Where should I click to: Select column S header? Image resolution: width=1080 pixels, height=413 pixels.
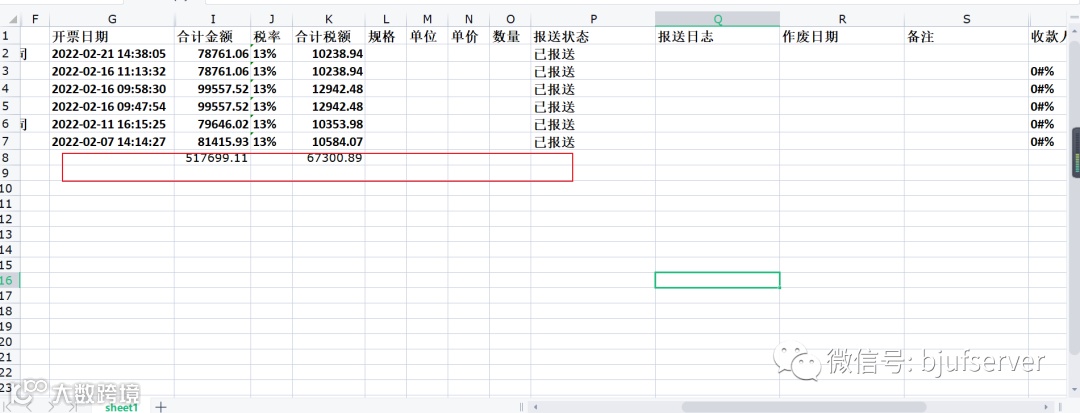[966, 19]
